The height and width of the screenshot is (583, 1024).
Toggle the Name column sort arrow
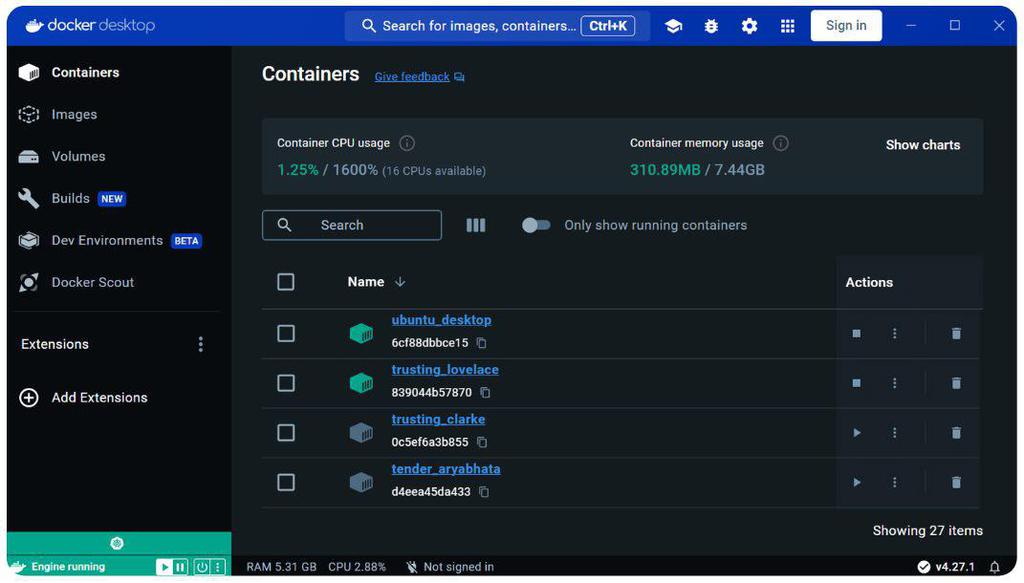click(x=399, y=282)
